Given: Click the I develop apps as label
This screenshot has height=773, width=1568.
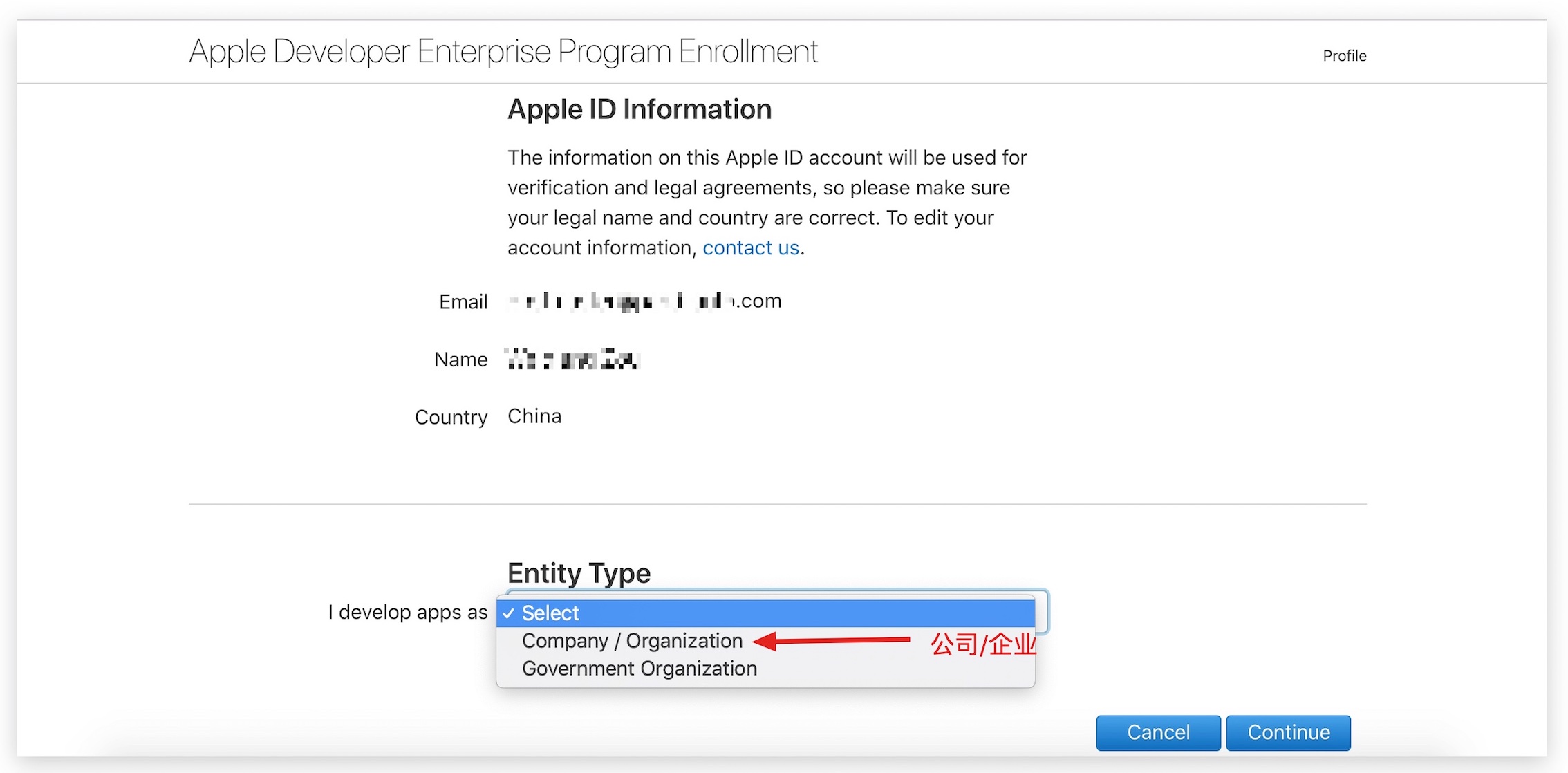Looking at the screenshot, I should pos(408,612).
